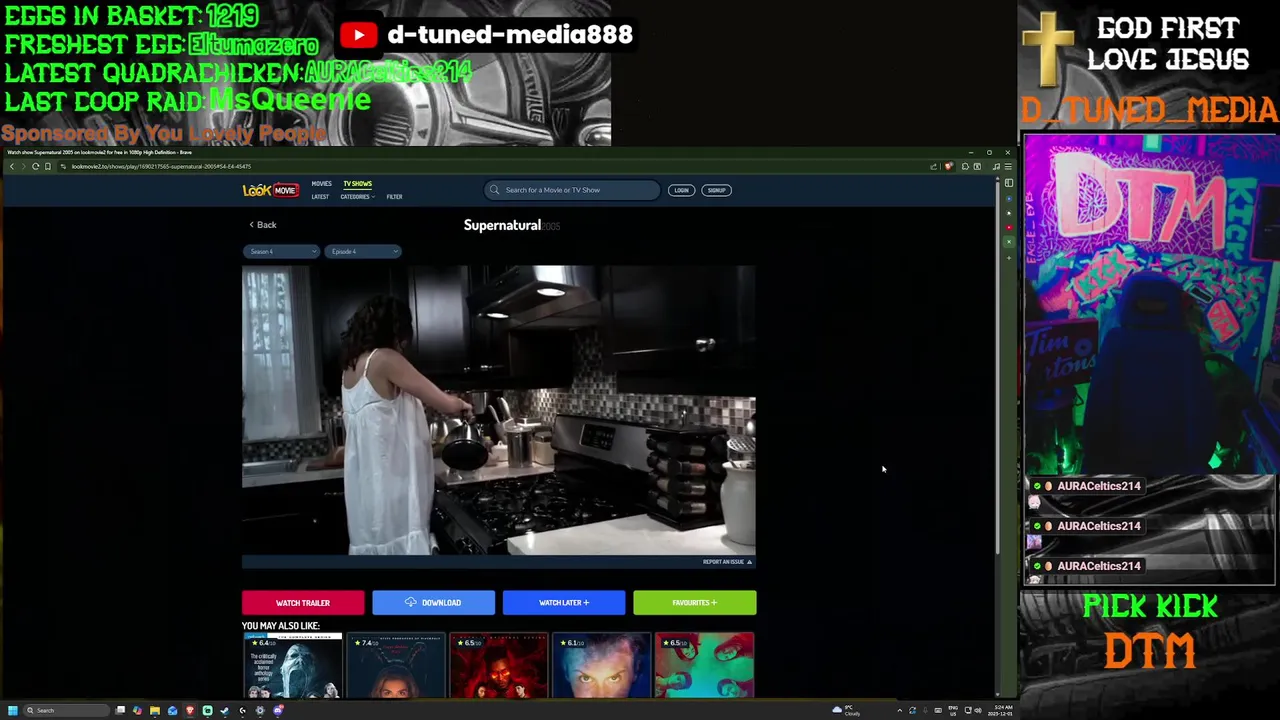The width and height of the screenshot is (1280, 720).
Task: Add show to Favourites
Action: pyautogui.click(x=695, y=603)
